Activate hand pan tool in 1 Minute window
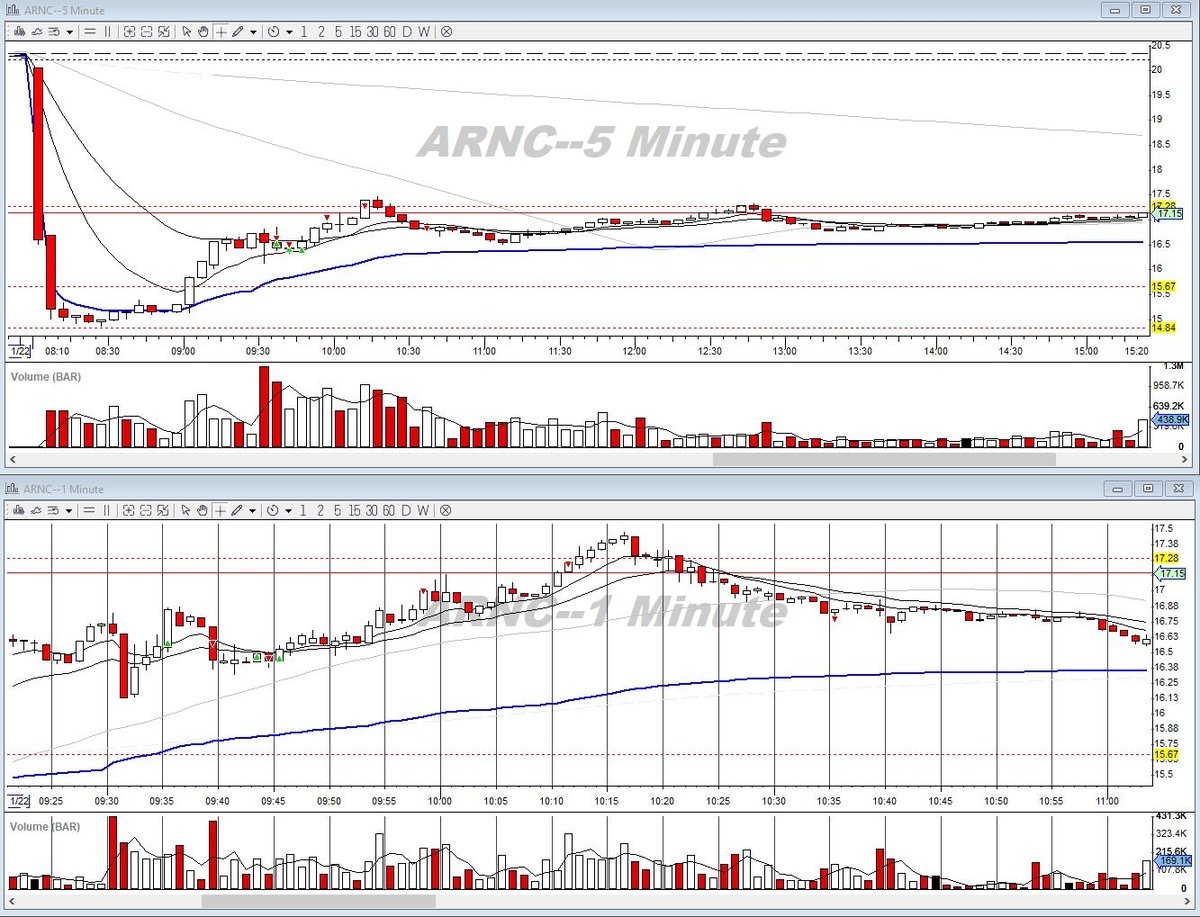Viewport: 1200px width, 917px height. pyautogui.click(x=203, y=510)
